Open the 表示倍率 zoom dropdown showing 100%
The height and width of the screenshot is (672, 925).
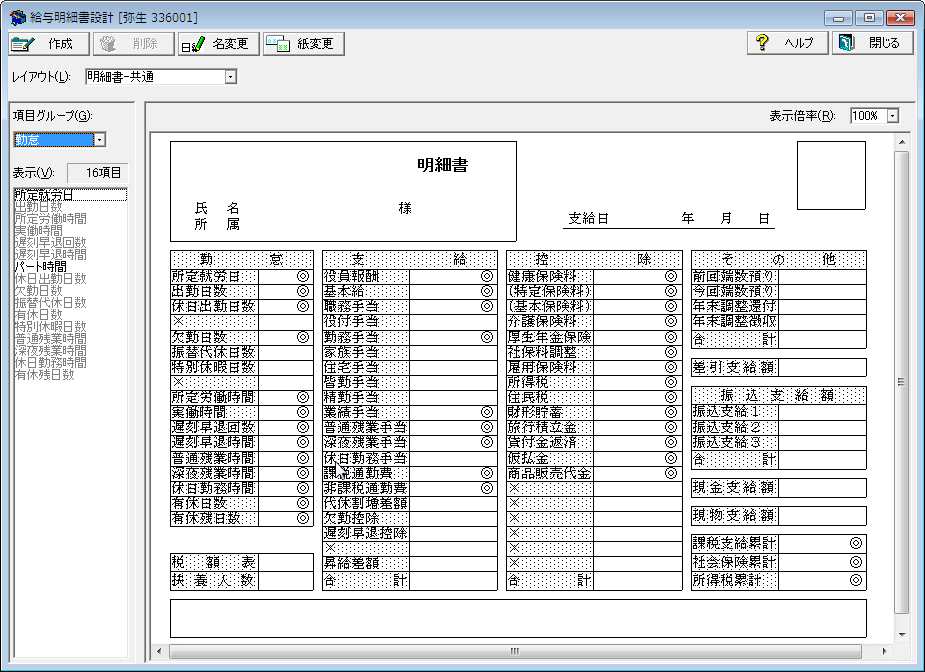892,116
